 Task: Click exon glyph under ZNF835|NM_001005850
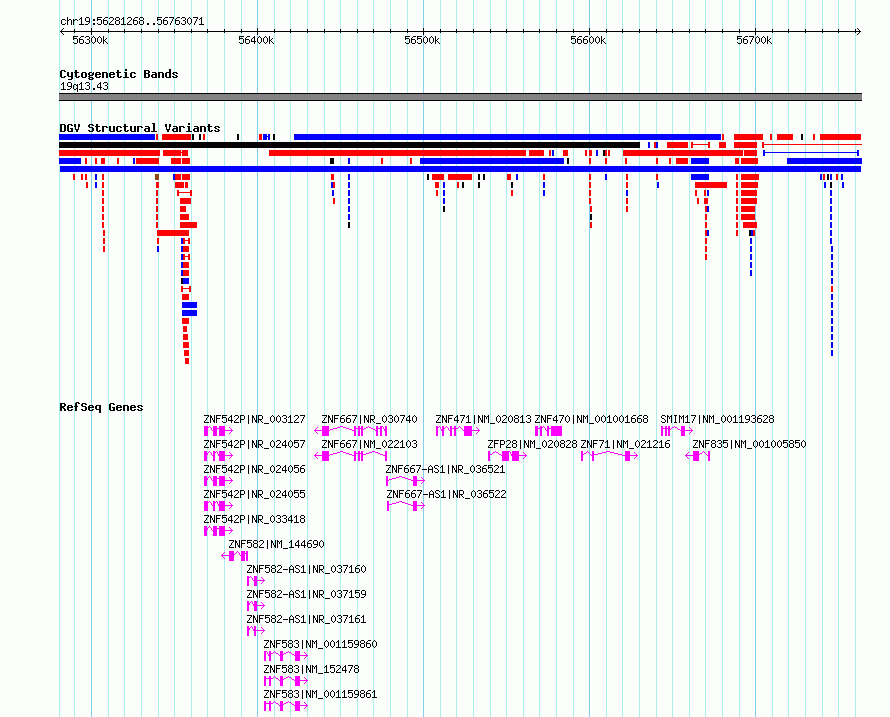click(x=698, y=456)
